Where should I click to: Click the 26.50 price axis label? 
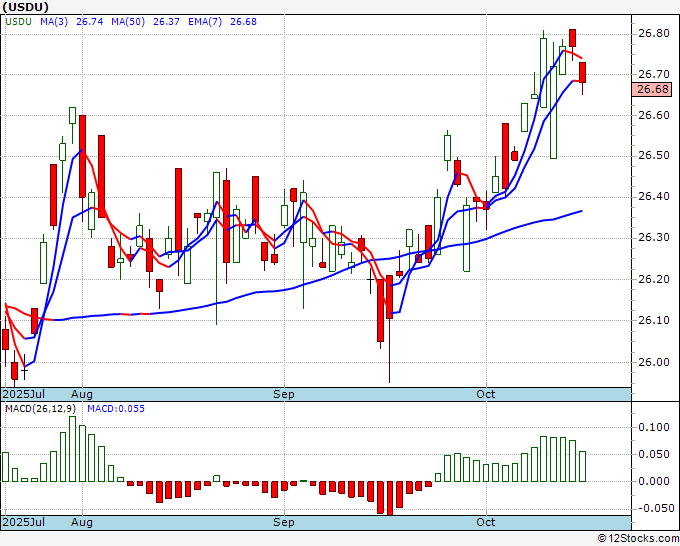pyautogui.click(x=654, y=156)
